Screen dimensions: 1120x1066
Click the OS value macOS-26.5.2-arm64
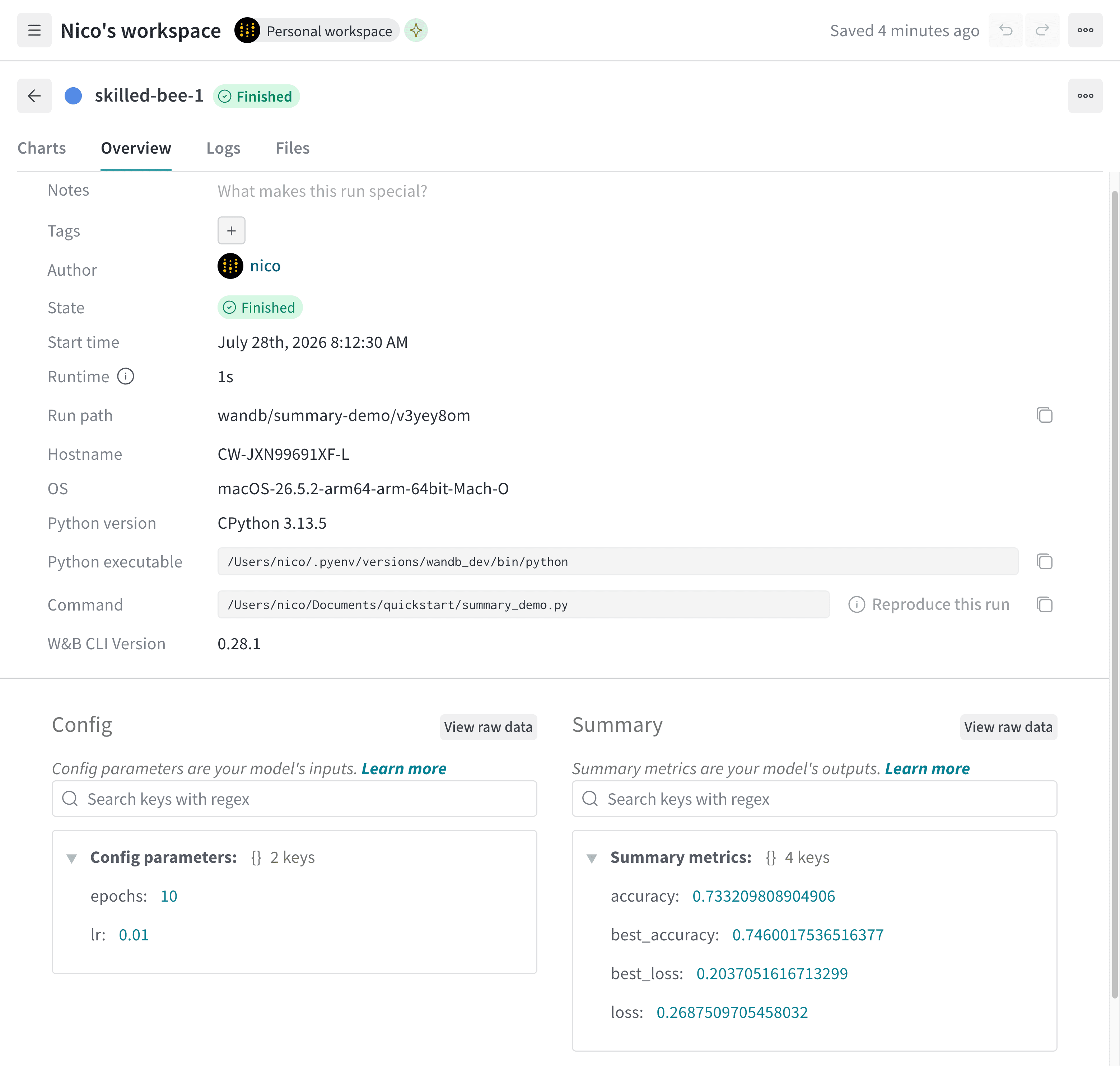pyautogui.click(x=363, y=489)
